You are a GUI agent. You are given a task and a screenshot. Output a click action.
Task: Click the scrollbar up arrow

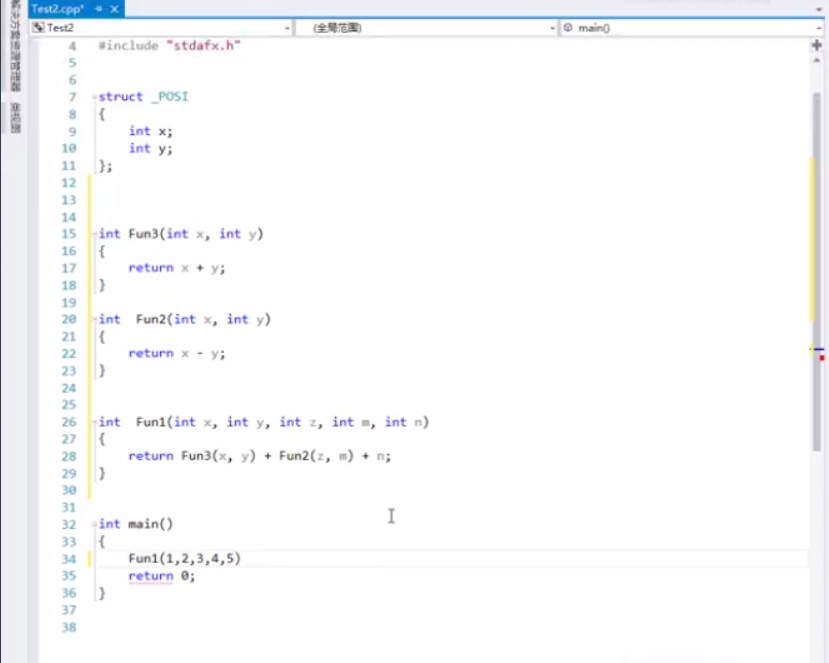coord(817,60)
